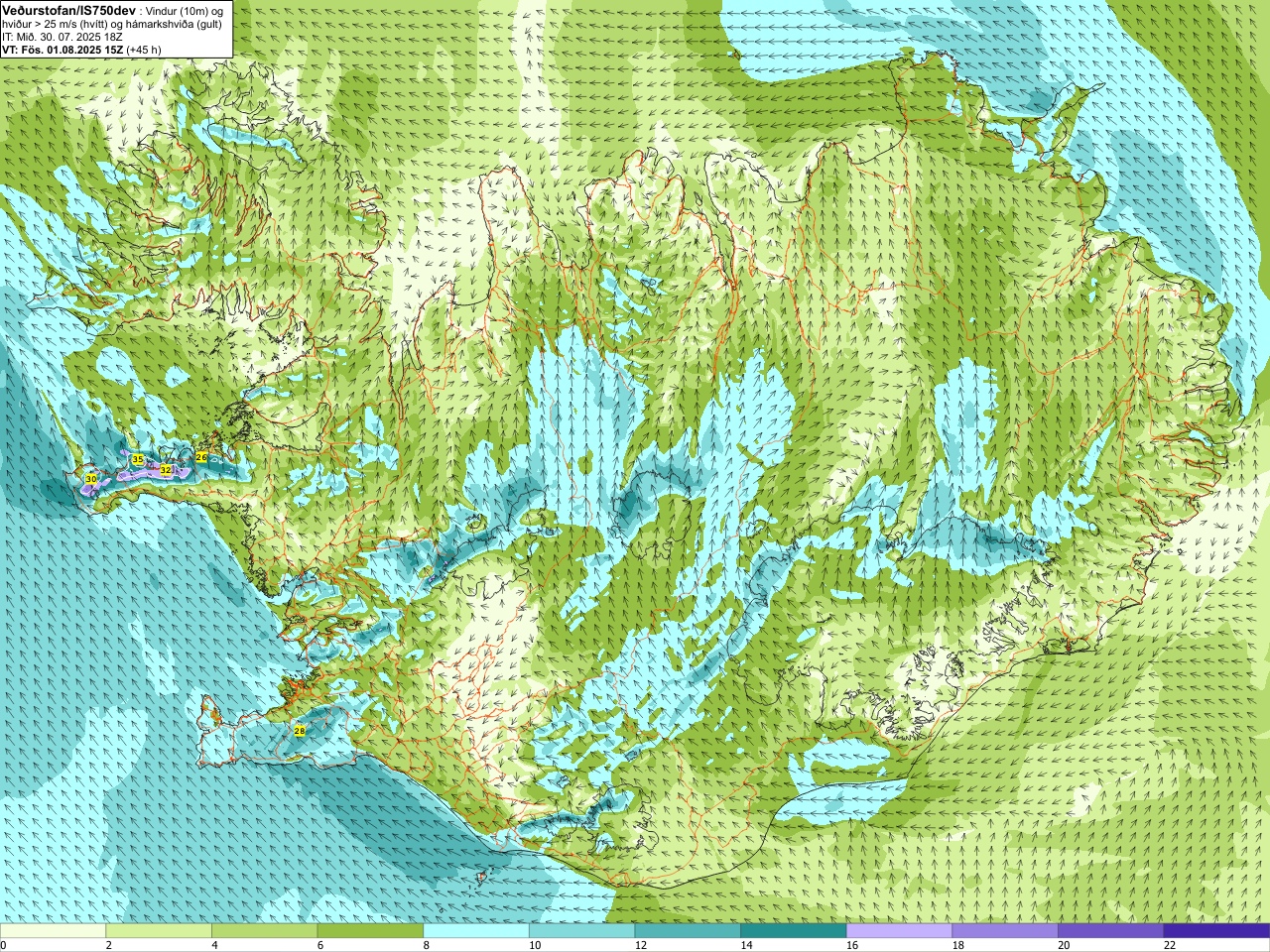The image size is (1270, 952).
Task: Click the legend tick label '8'
Action: (427, 945)
